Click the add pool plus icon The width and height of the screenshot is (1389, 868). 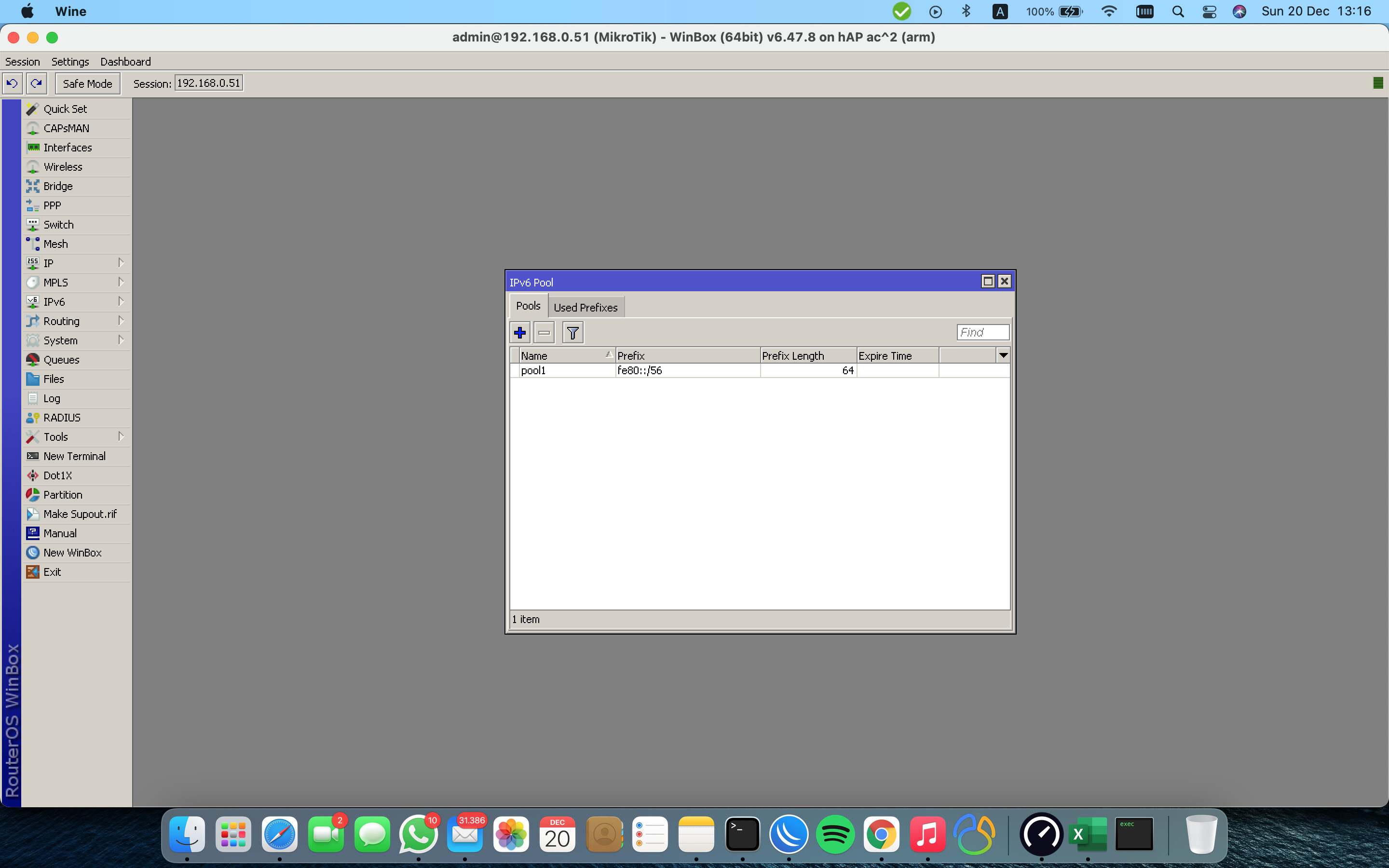point(519,332)
